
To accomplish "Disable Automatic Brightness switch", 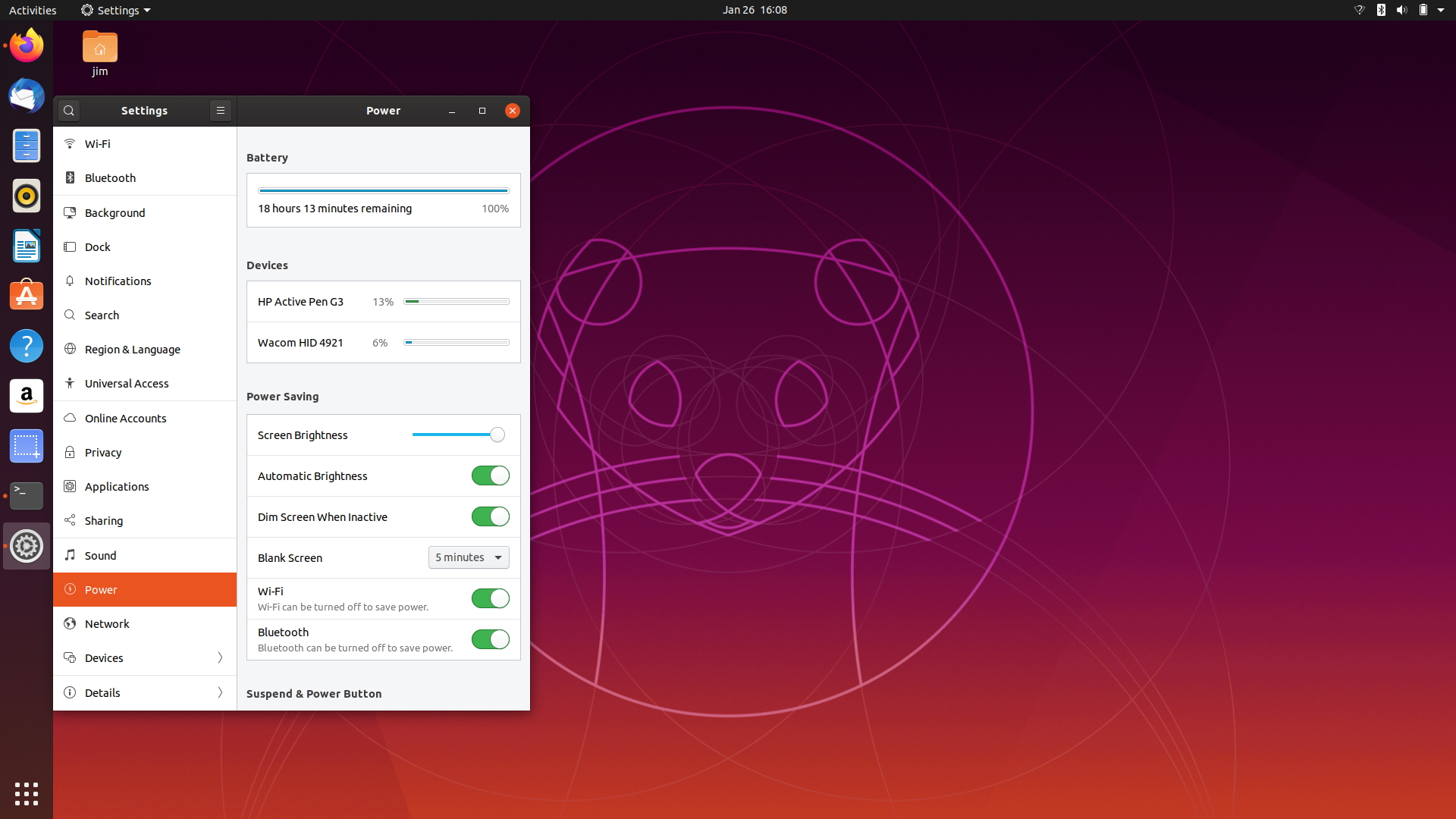I will (490, 475).
